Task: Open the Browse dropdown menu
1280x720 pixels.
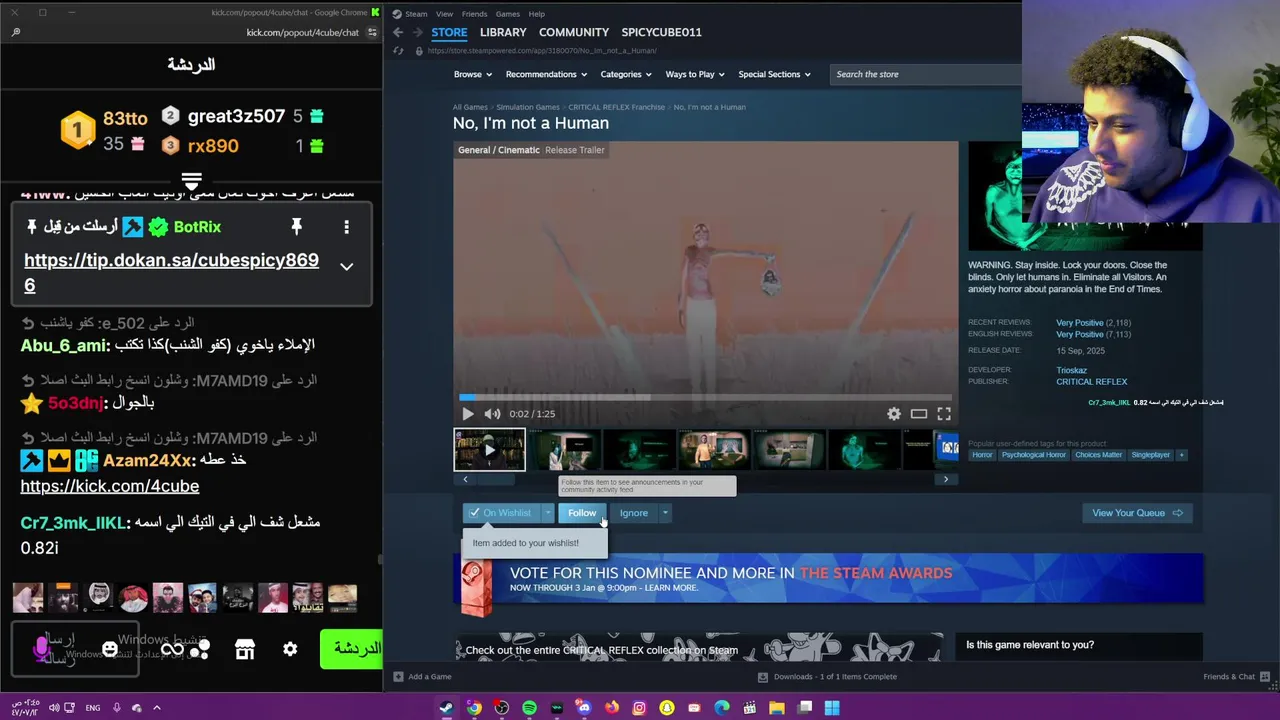Action: [x=473, y=74]
